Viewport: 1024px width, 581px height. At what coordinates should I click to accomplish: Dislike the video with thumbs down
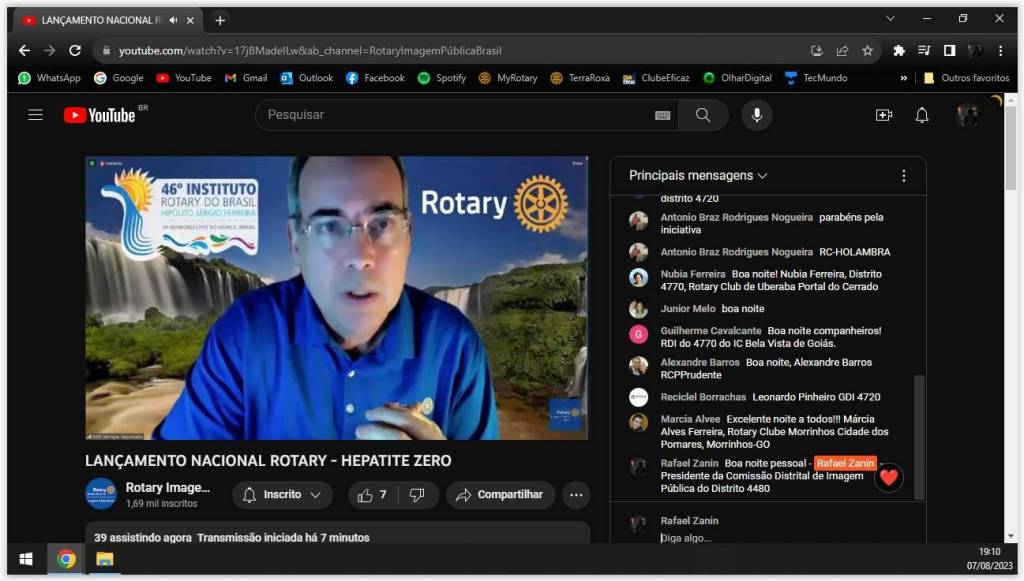pyautogui.click(x=417, y=495)
